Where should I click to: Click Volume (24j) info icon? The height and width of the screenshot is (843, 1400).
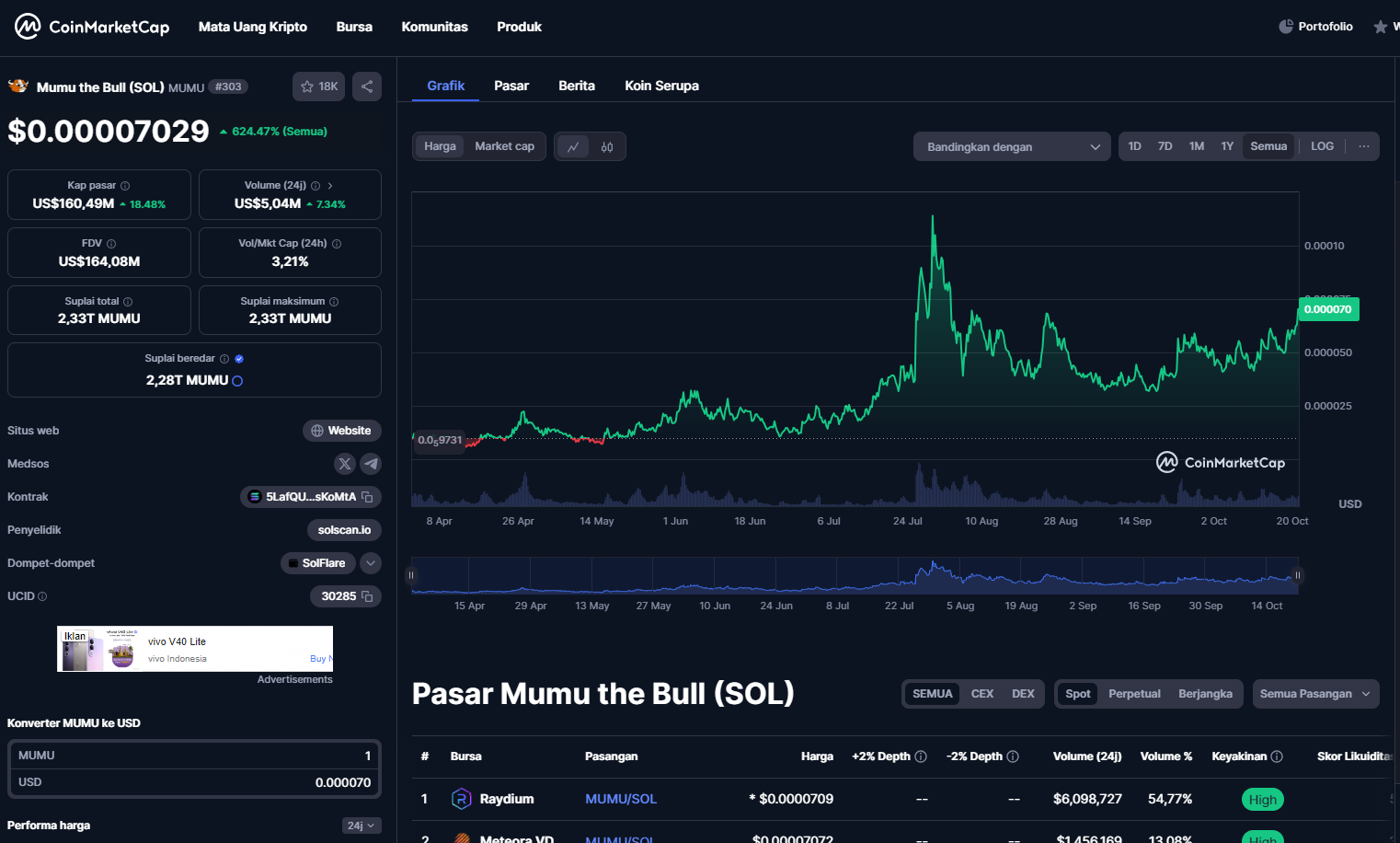click(316, 186)
